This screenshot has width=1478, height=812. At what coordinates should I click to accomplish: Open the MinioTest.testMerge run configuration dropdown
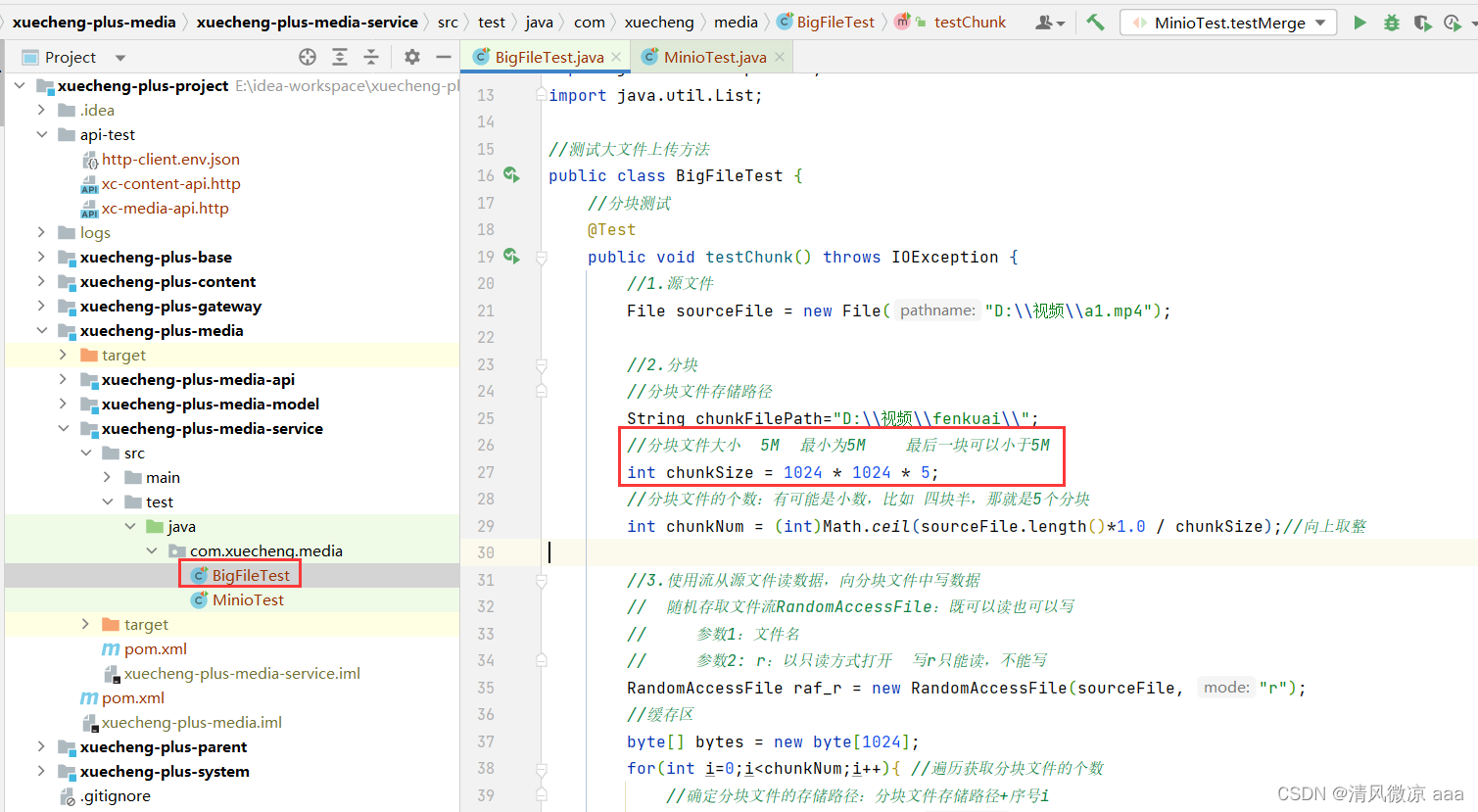click(x=1228, y=23)
